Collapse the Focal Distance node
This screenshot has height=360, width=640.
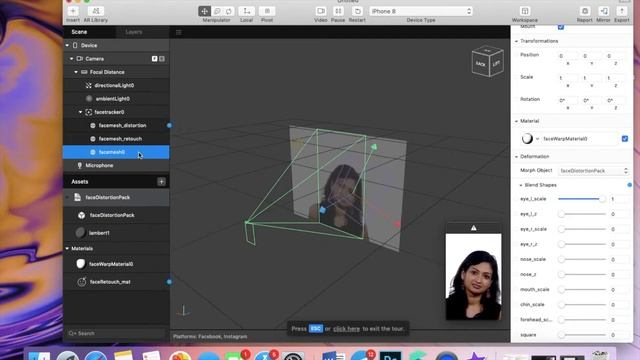point(76,72)
